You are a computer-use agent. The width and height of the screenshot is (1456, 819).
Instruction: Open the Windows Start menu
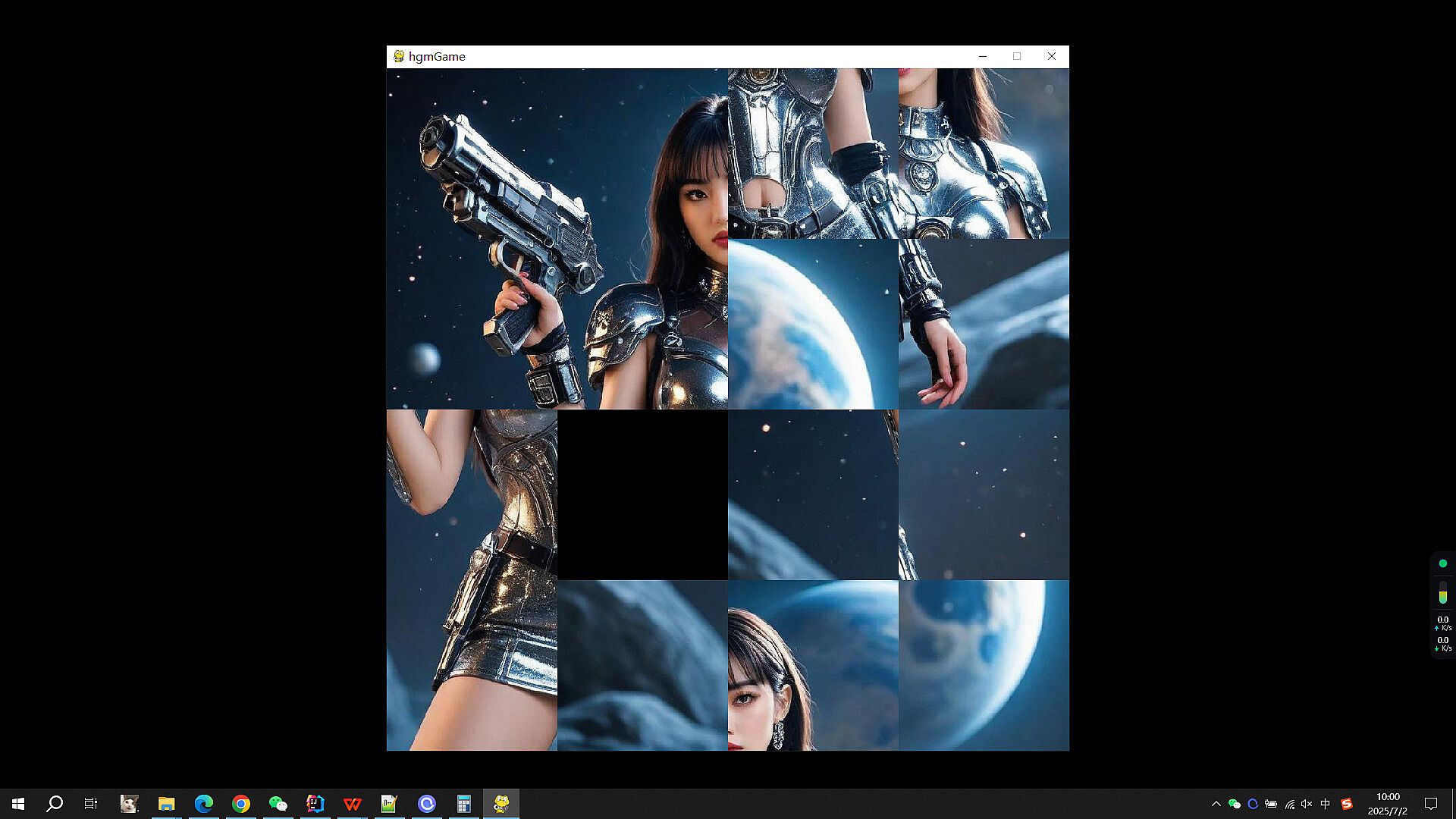click(18, 804)
